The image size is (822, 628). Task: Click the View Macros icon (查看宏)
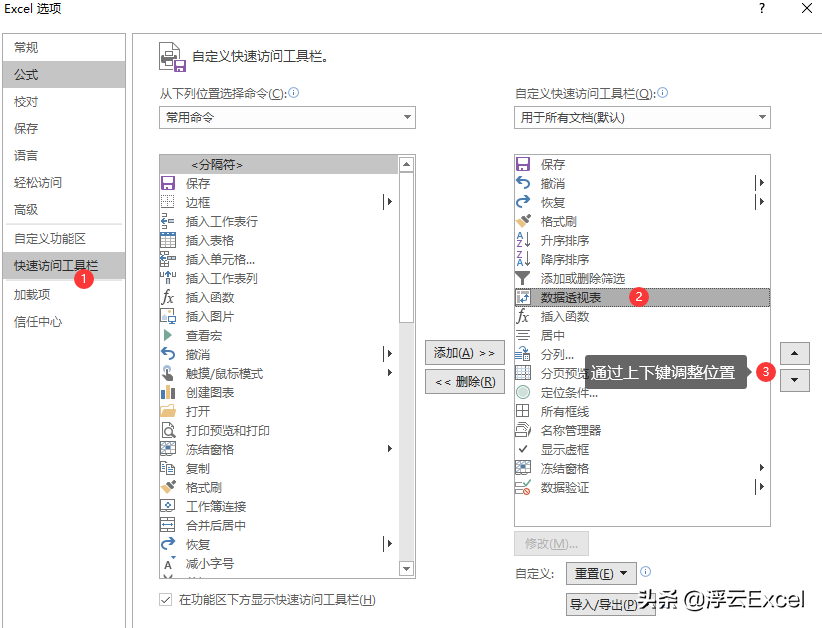tap(168, 335)
